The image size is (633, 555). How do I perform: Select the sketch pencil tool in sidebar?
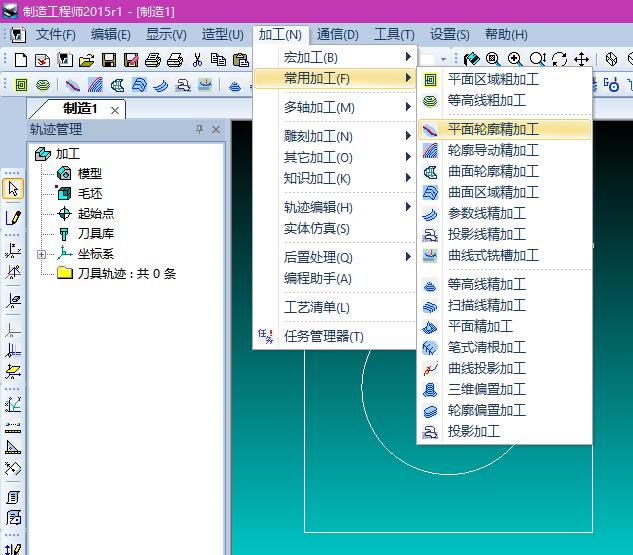click(13, 218)
